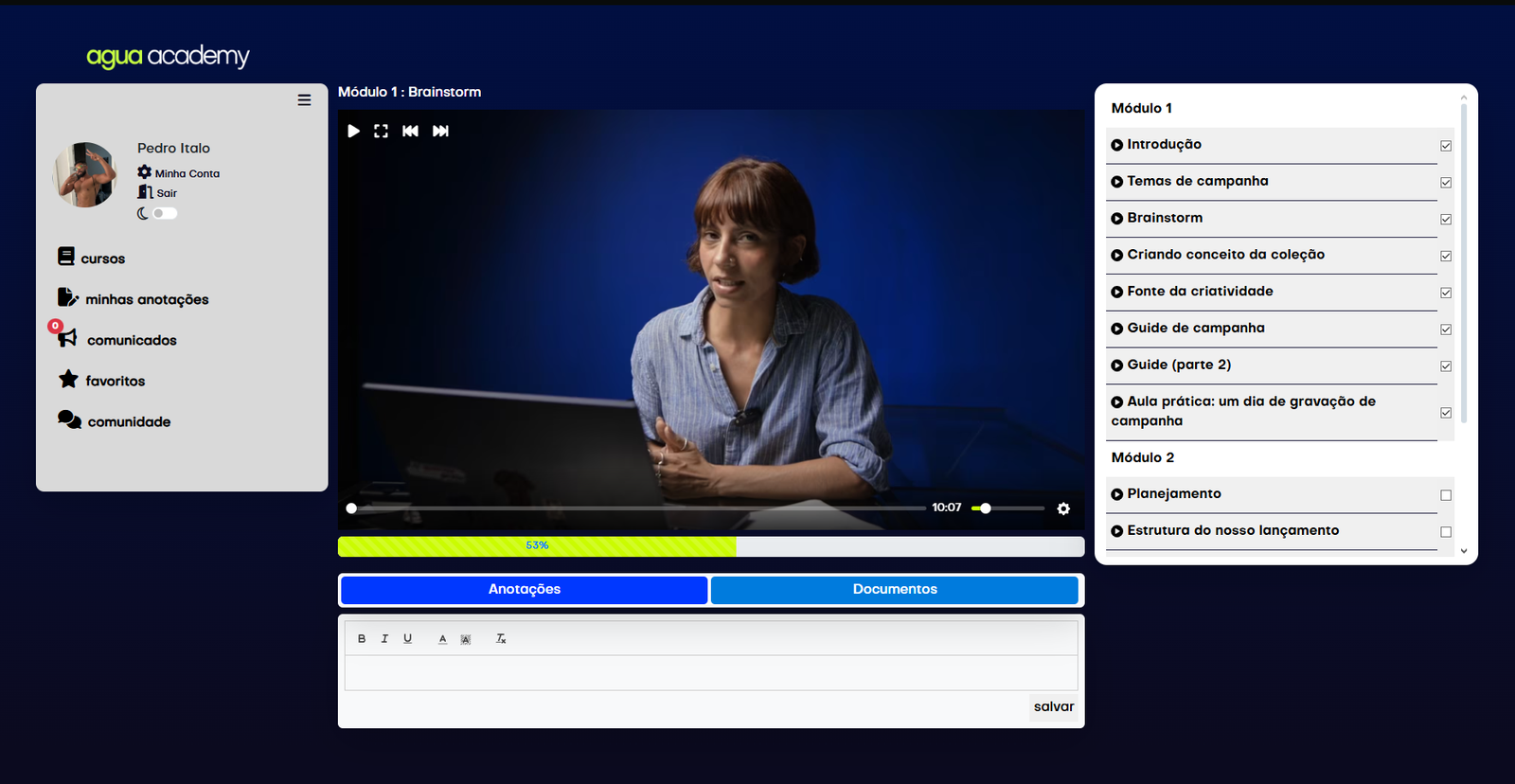Image resolution: width=1515 pixels, height=784 pixels.
Task: Enter fullscreen video mode
Action: click(381, 131)
